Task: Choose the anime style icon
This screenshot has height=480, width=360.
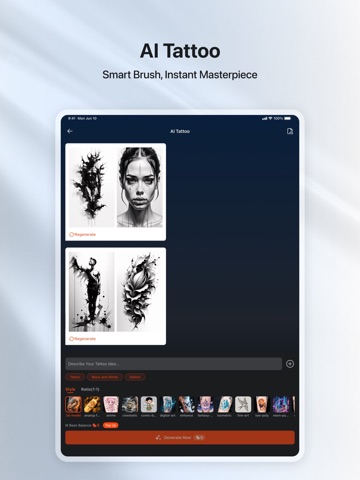Action: (x=111, y=405)
